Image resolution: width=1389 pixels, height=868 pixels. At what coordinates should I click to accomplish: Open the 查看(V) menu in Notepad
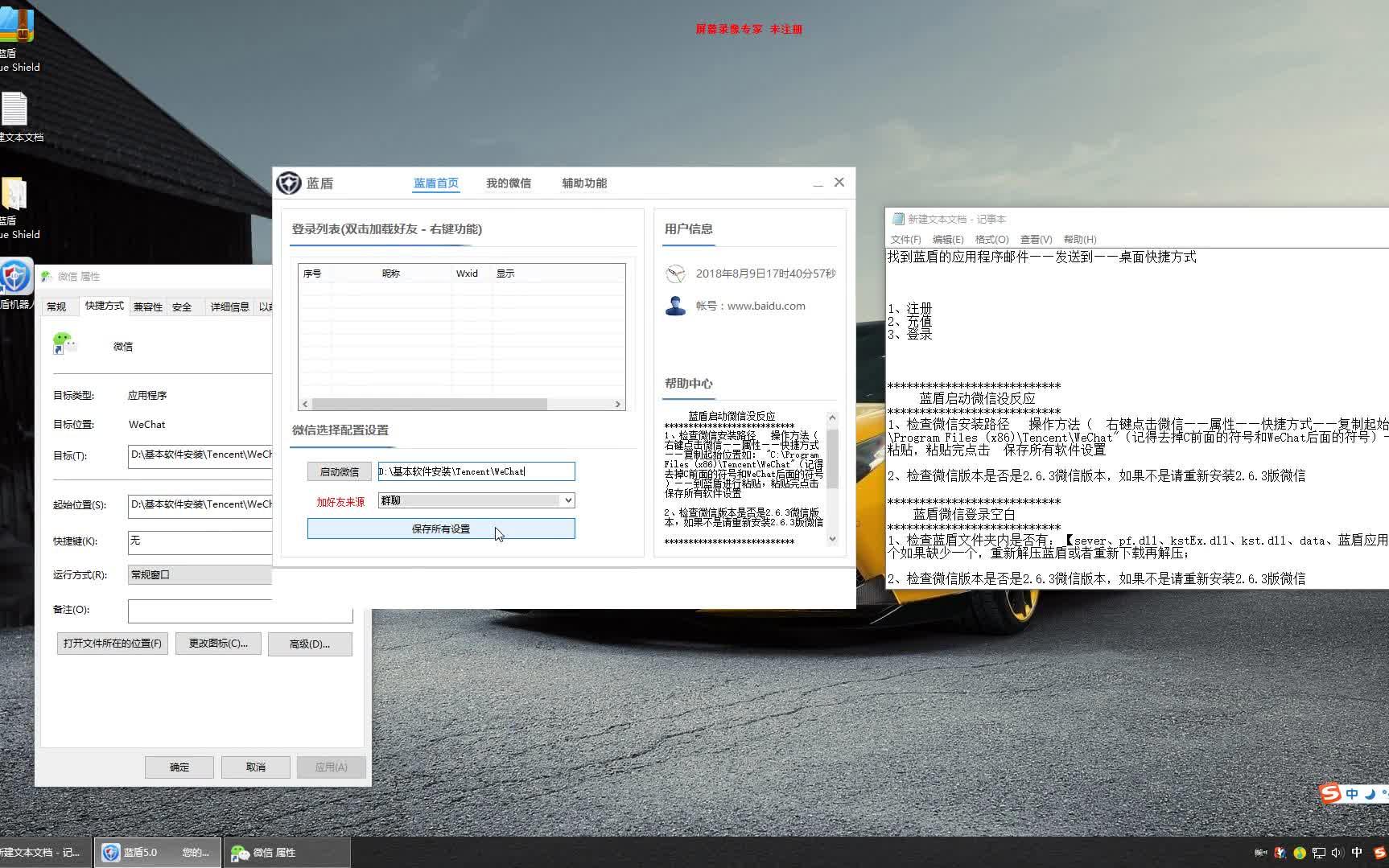point(1036,240)
